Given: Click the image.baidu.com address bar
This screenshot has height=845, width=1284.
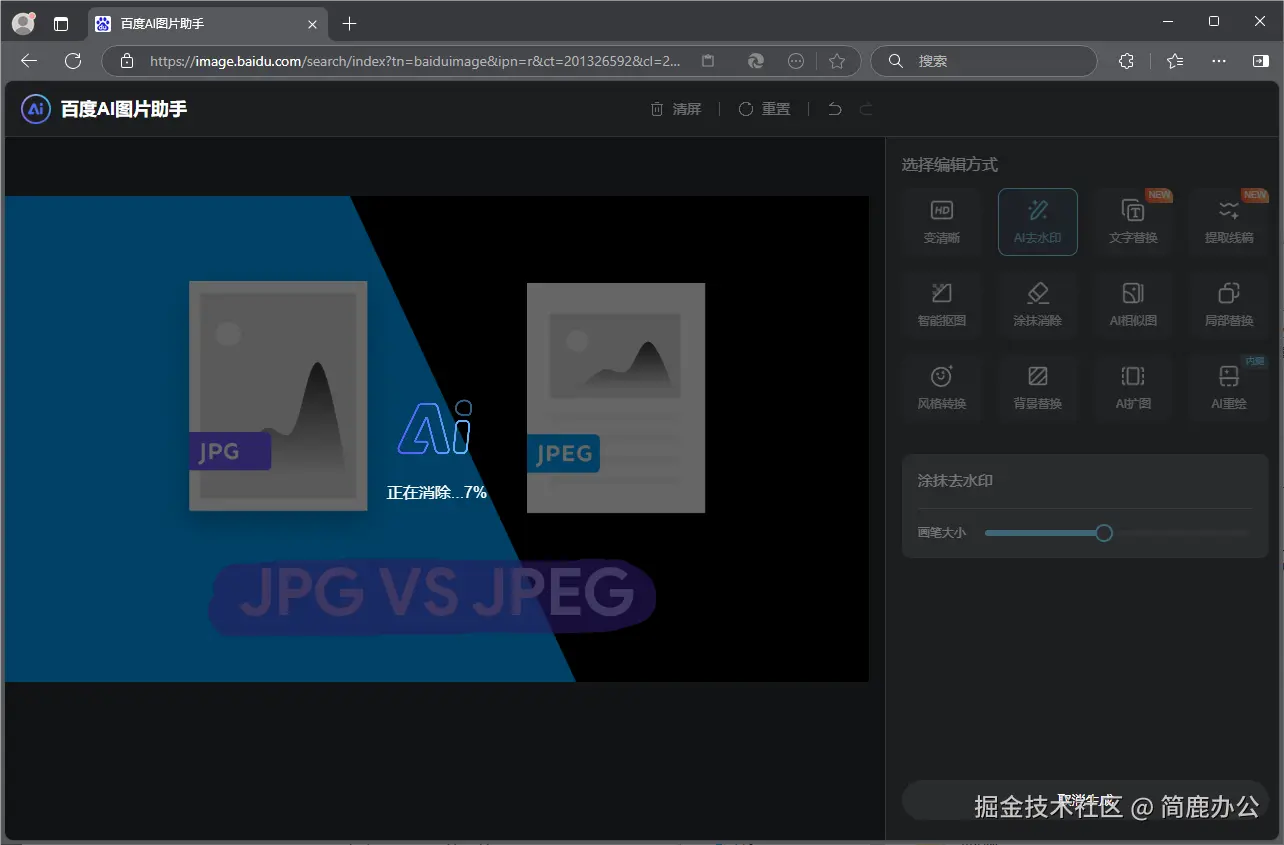Looking at the screenshot, I should point(415,61).
